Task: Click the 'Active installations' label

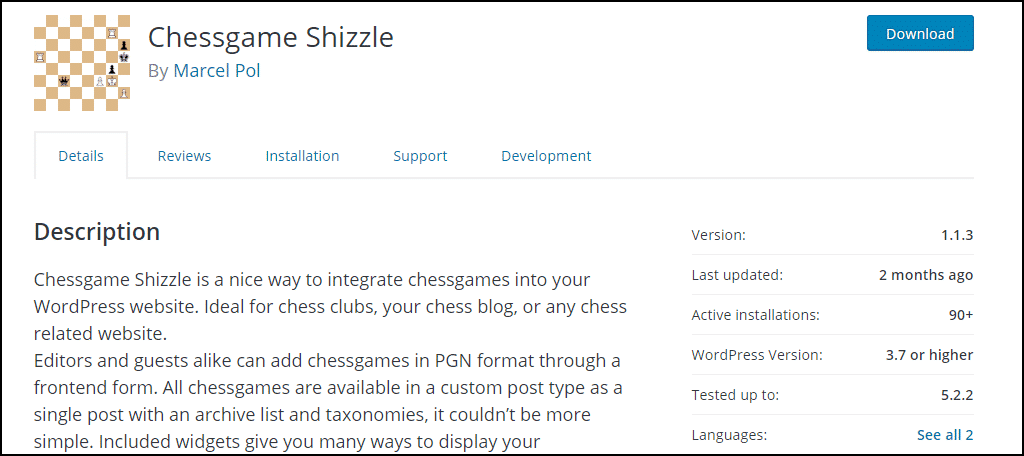Action: coord(755,315)
